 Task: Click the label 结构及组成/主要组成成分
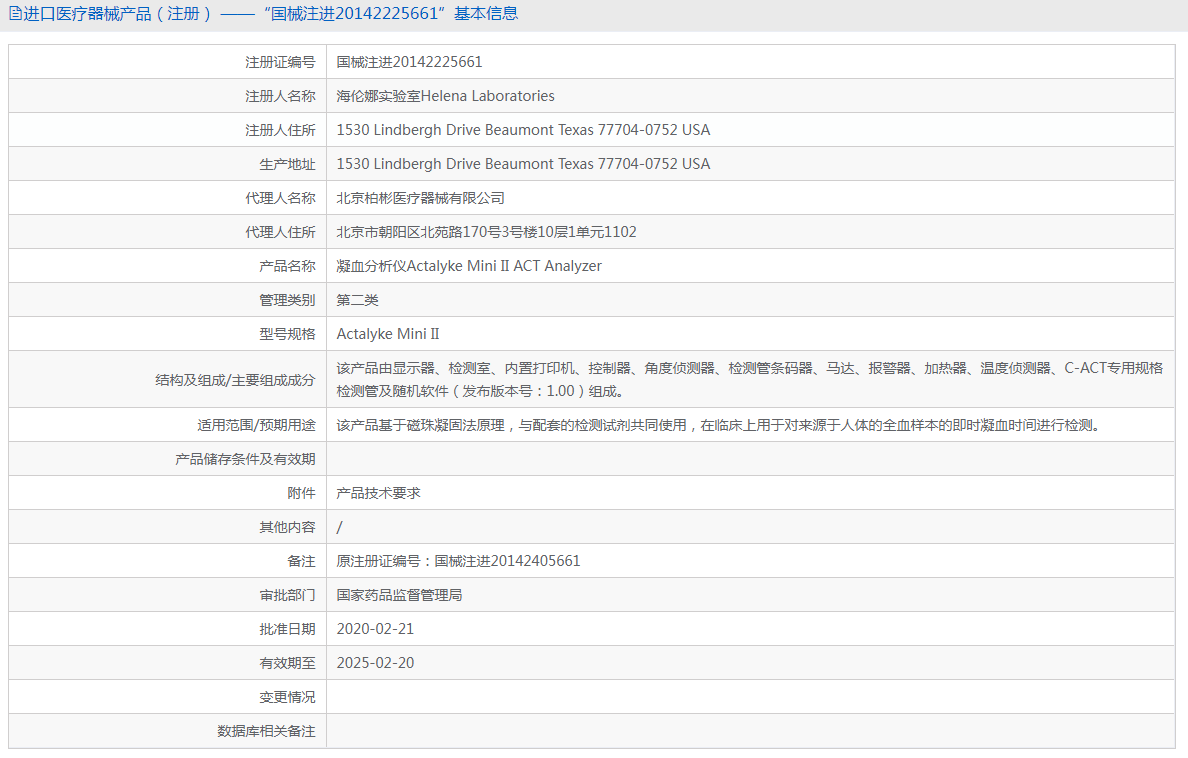235,381
